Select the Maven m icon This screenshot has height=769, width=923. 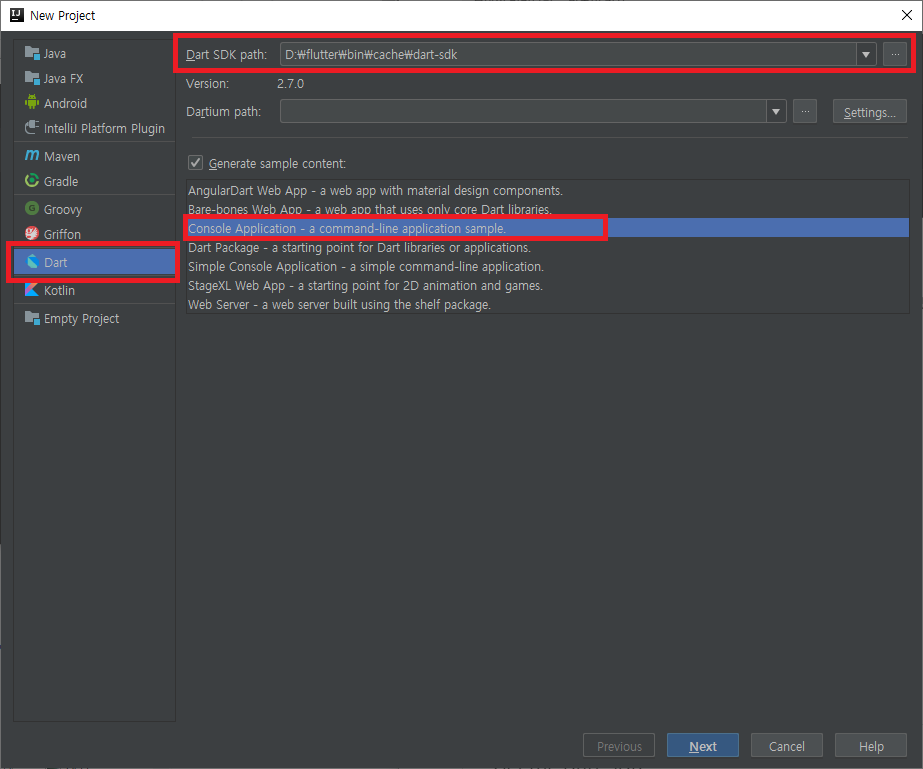click(32, 155)
